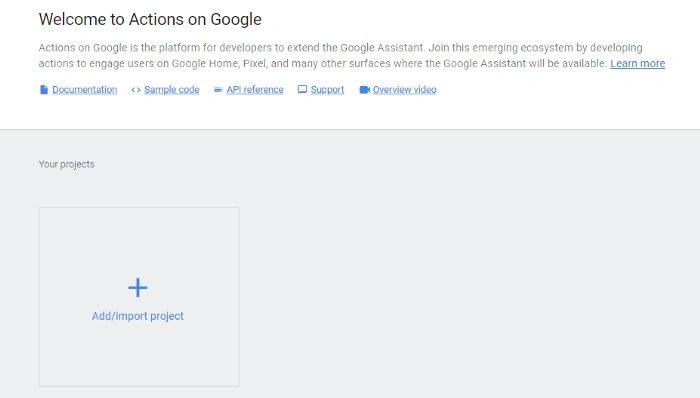Click the Overview video camera icon
The height and width of the screenshot is (398, 700).
click(x=365, y=90)
